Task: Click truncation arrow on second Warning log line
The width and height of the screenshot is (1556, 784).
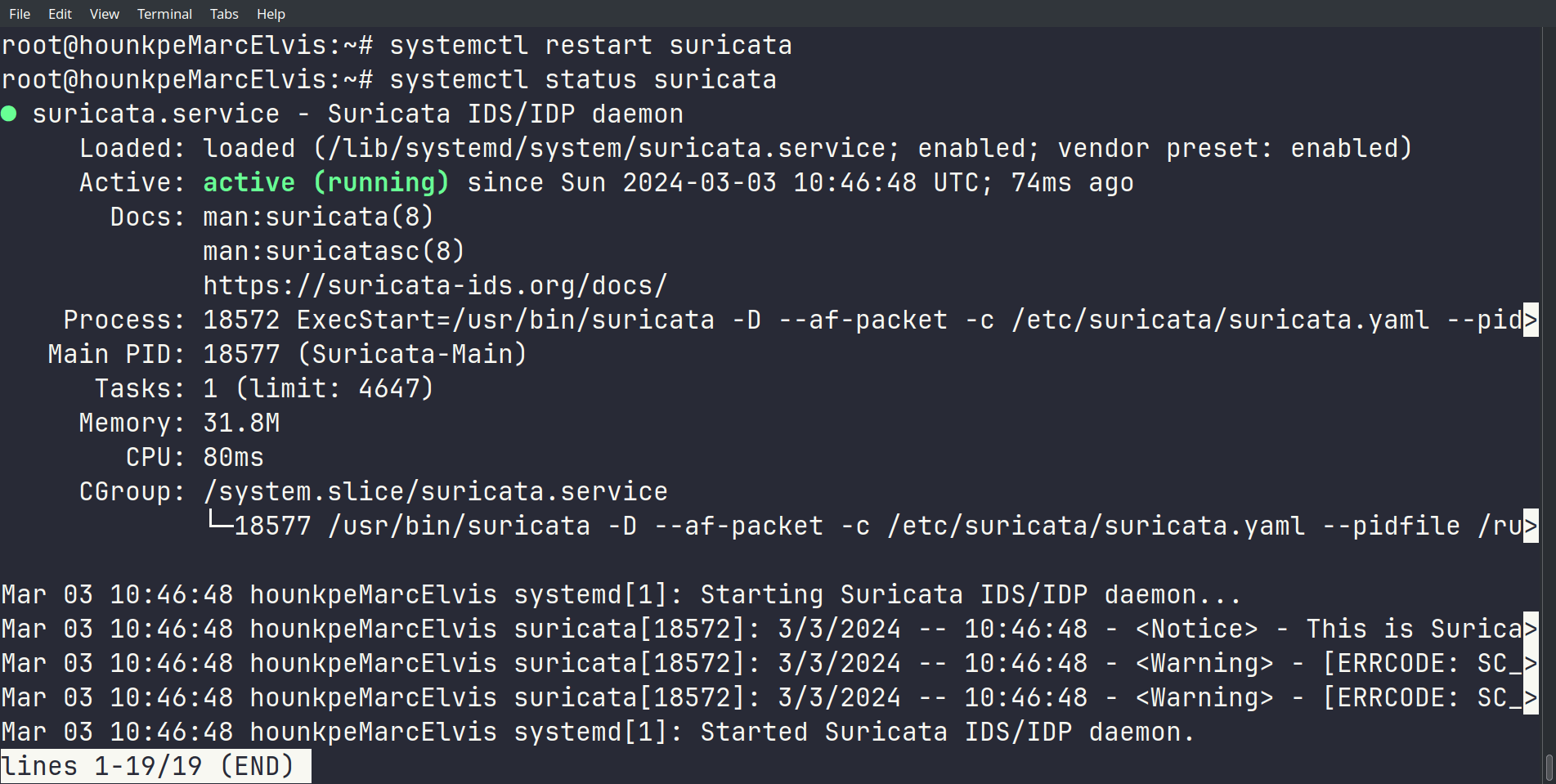Action: 1530,697
